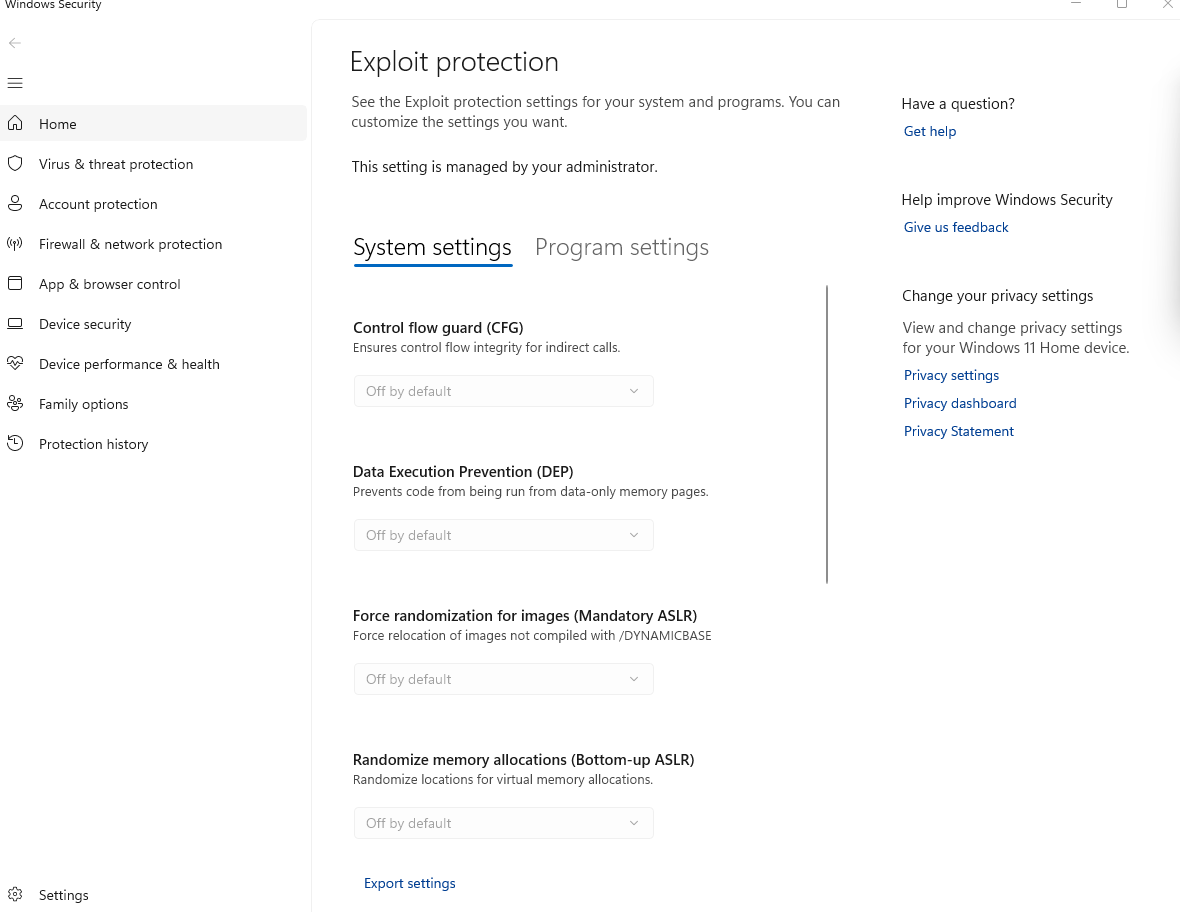Click the Device security laptop icon

15,324
